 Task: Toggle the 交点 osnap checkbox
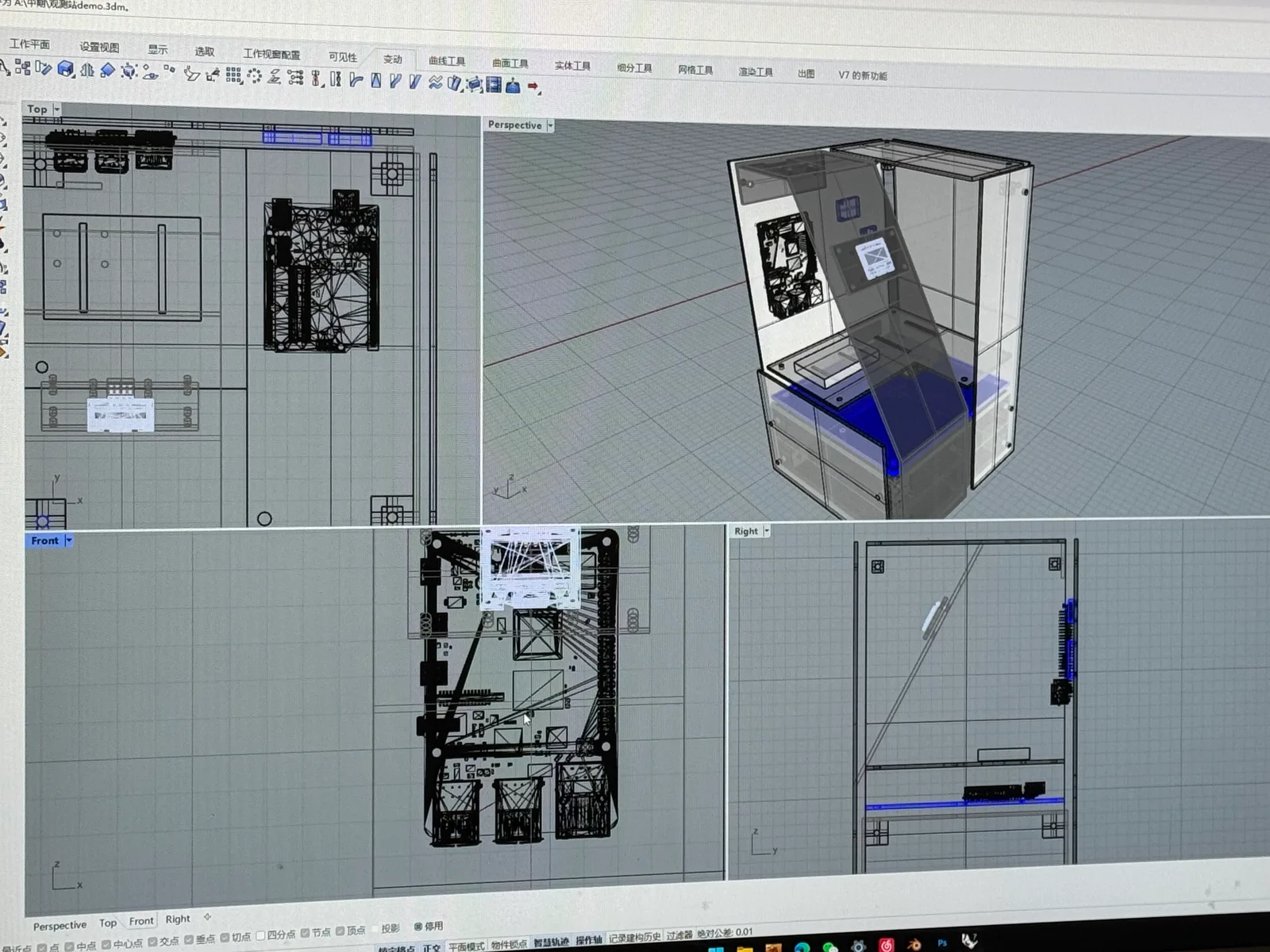coord(152,942)
